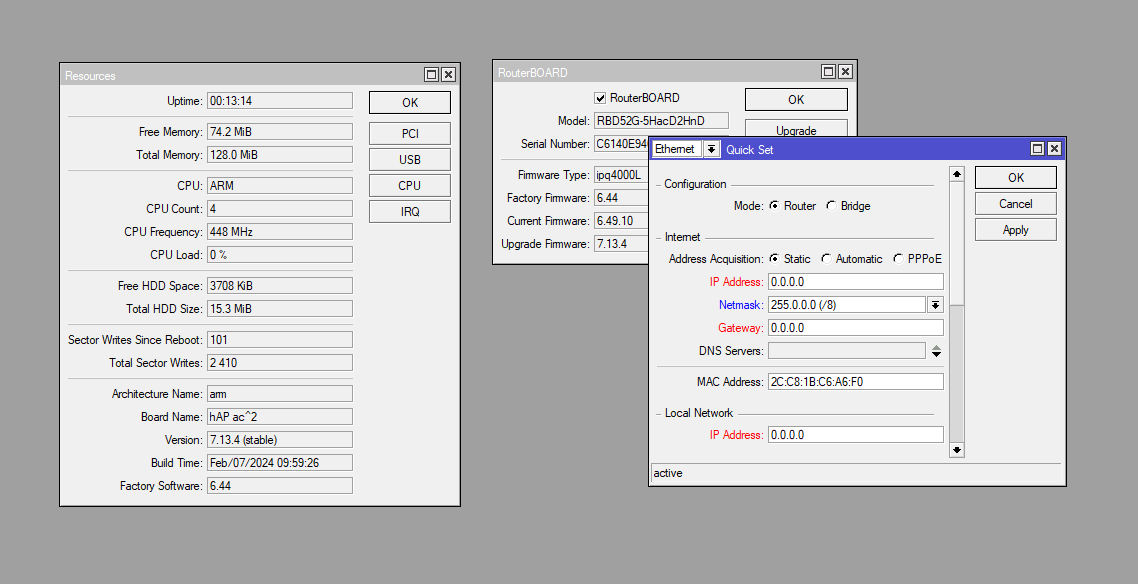Click the CPU Count value 4

pos(279,209)
